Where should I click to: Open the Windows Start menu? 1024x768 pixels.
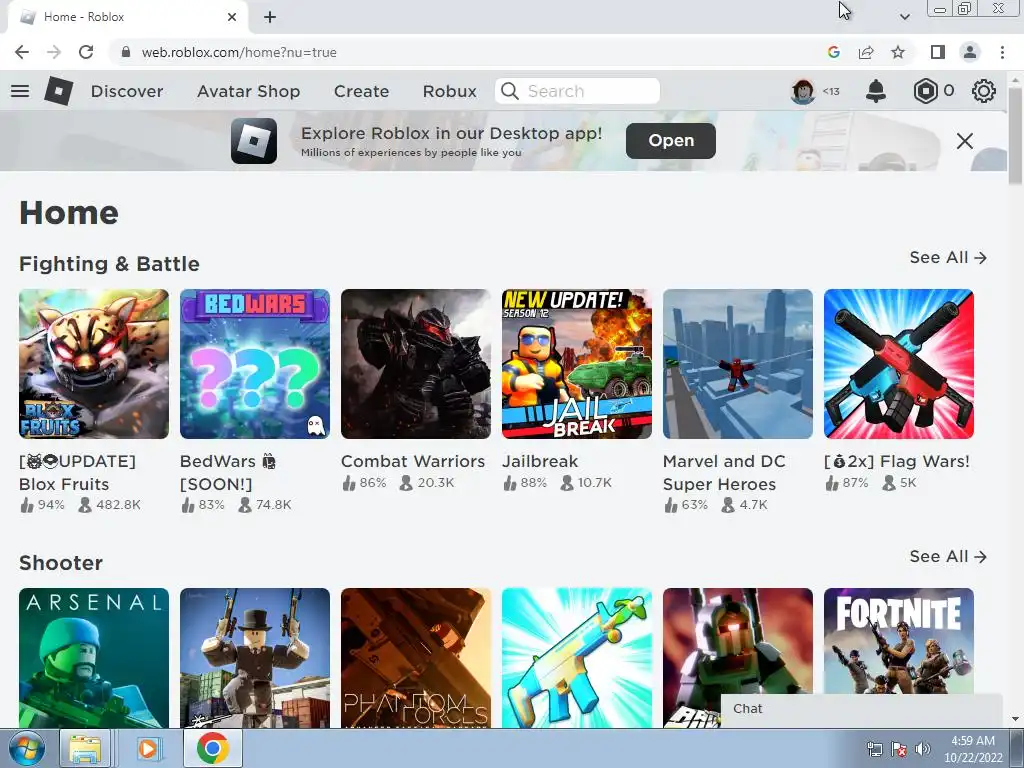click(x=26, y=748)
